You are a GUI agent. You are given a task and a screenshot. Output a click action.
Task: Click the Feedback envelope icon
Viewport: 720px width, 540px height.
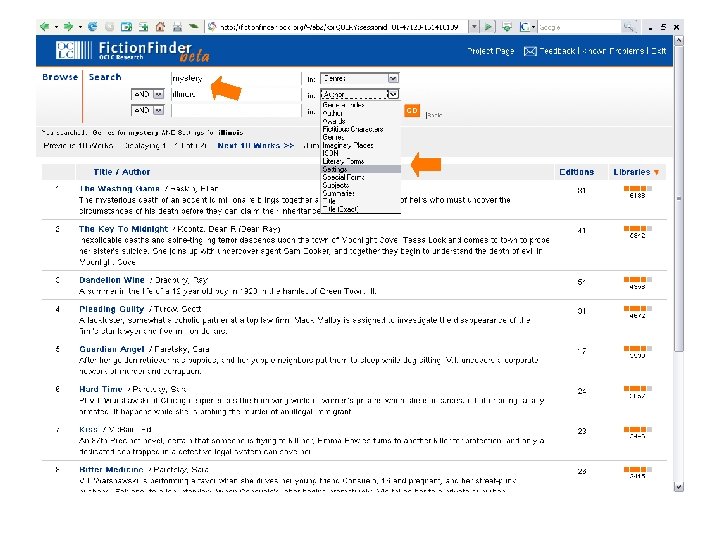click(530, 51)
